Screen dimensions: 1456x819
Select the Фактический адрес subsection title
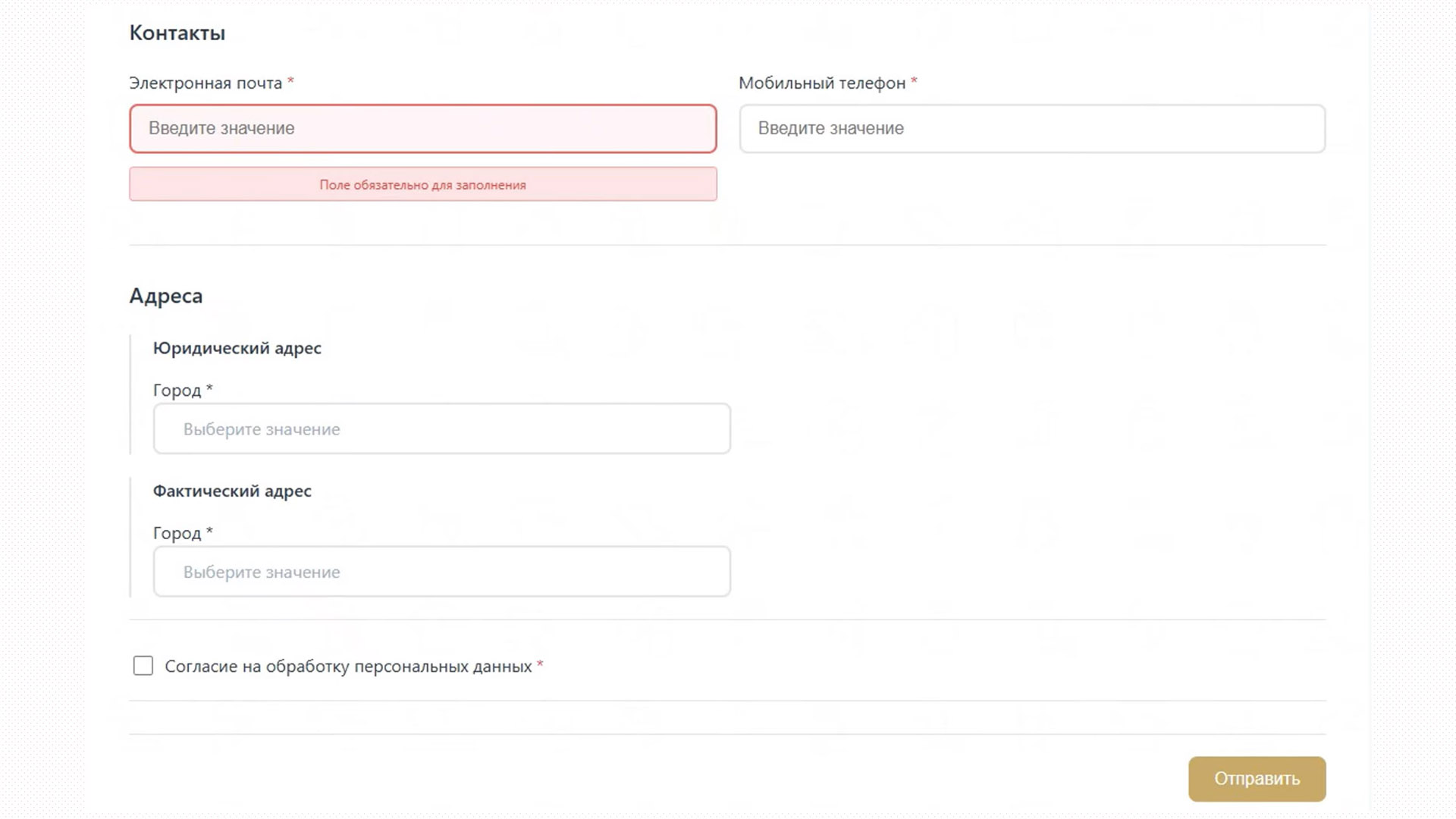pyautogui.click(x=232, y=491)
